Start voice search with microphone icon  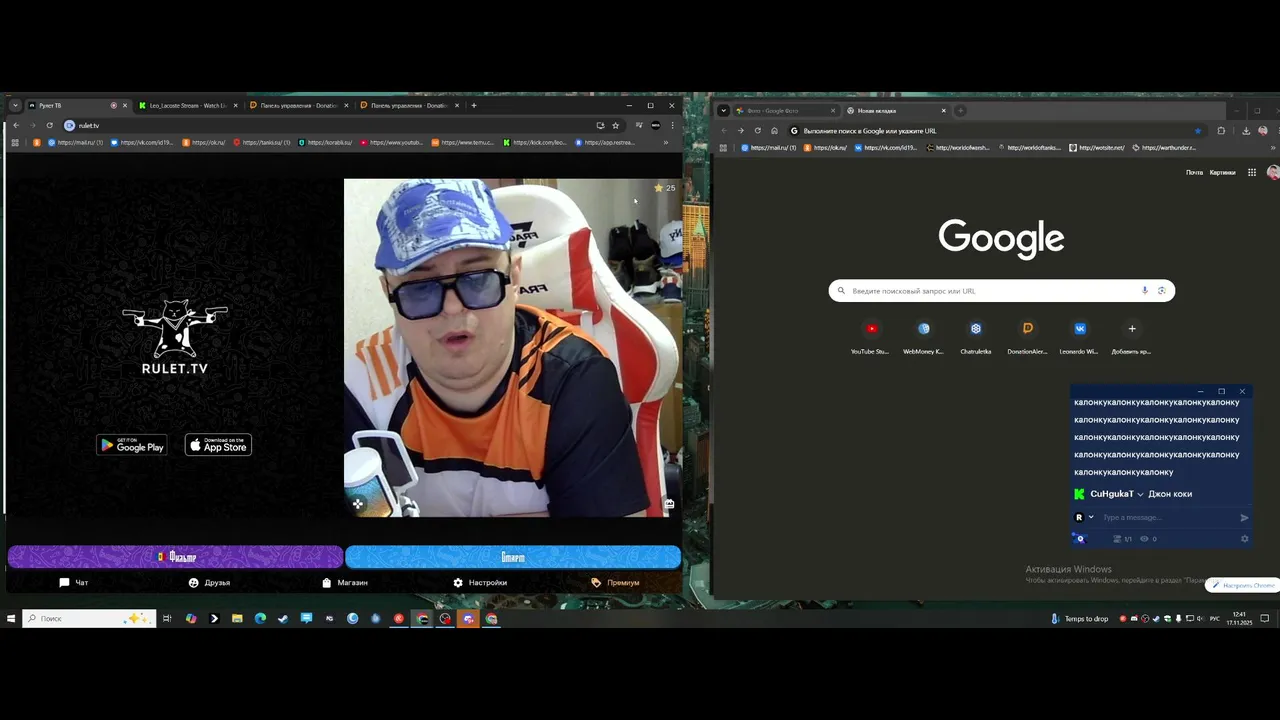(x=1145, y=291)
